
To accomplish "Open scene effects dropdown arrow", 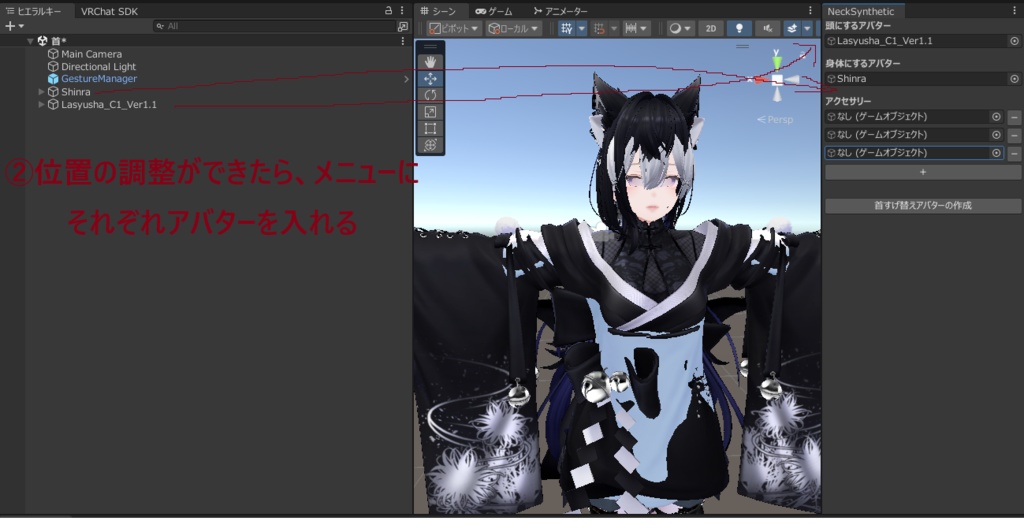I will coord(807,29).
